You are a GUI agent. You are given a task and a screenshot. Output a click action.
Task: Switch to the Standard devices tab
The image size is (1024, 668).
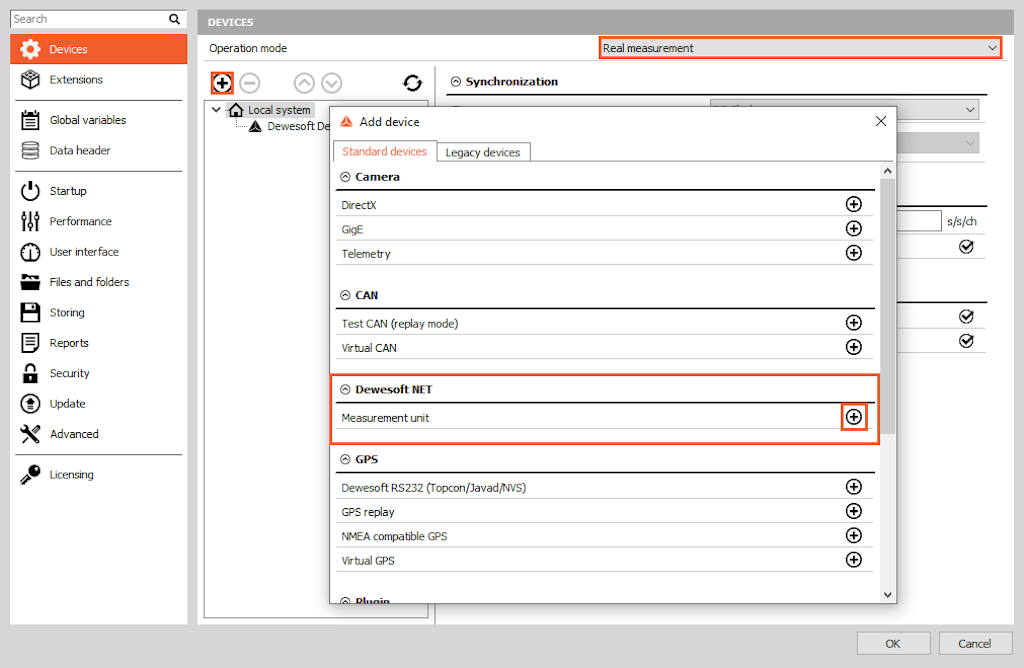[385, 151]
